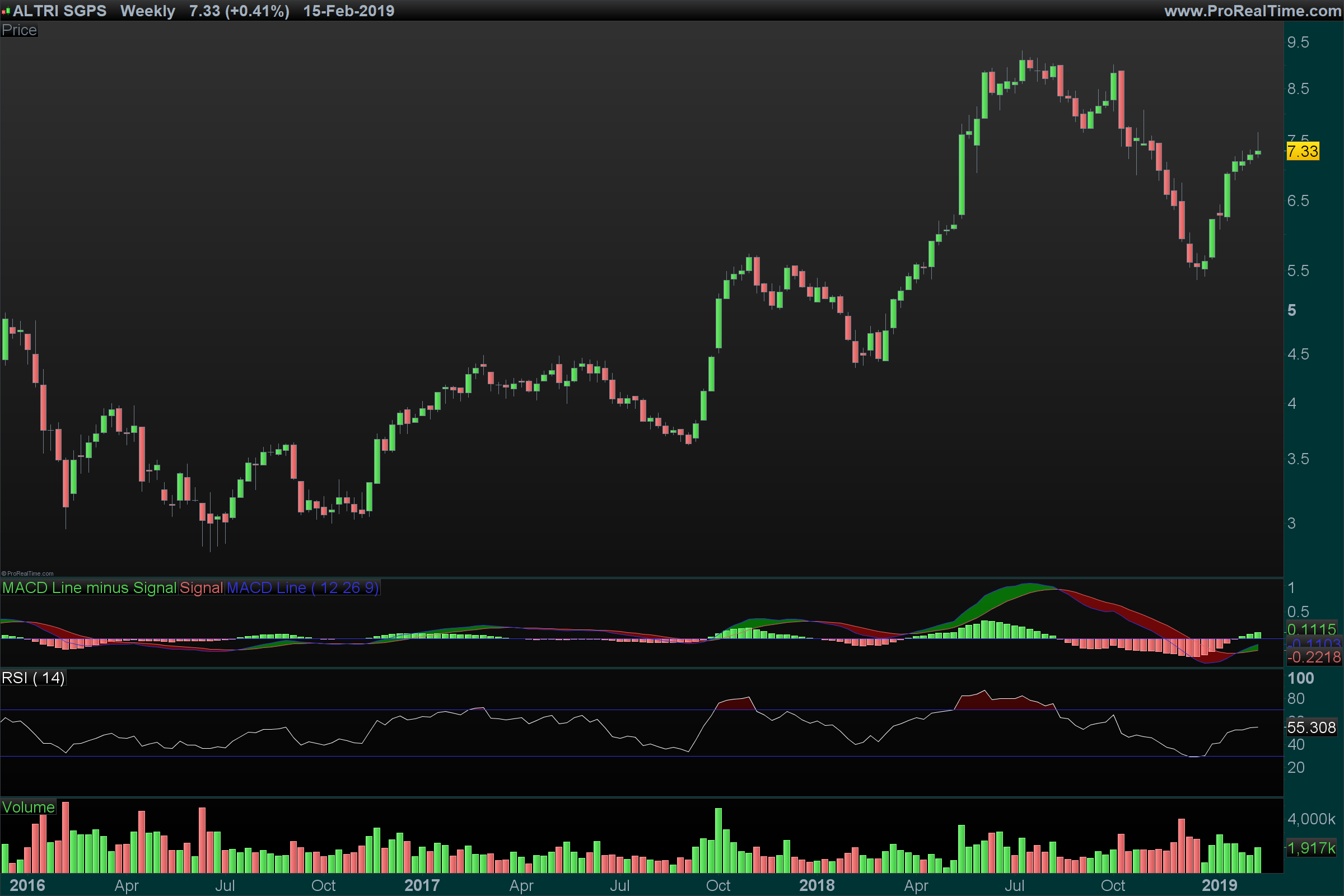The image size is (1344, 896).
Task: Click the 2019 year marker on the time axis
Action: [x=1219, y=885]
